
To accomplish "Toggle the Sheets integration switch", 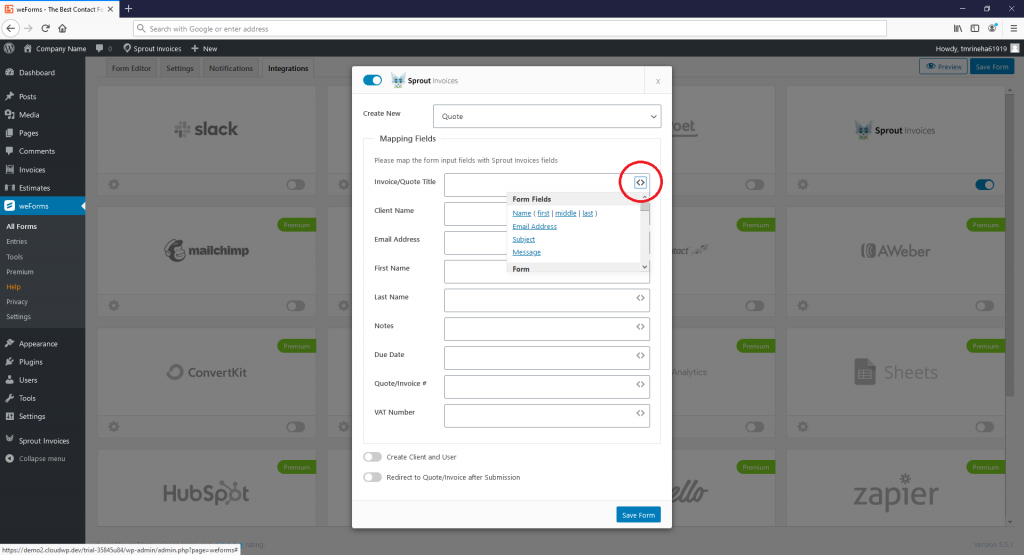I will point(985,427).
